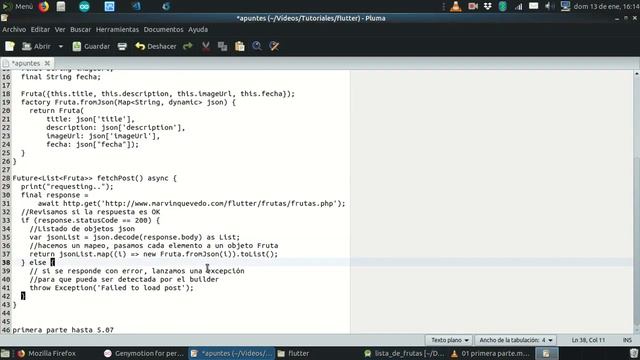
Task: Click the VLC cone tray icon
Action: (456, 7)
